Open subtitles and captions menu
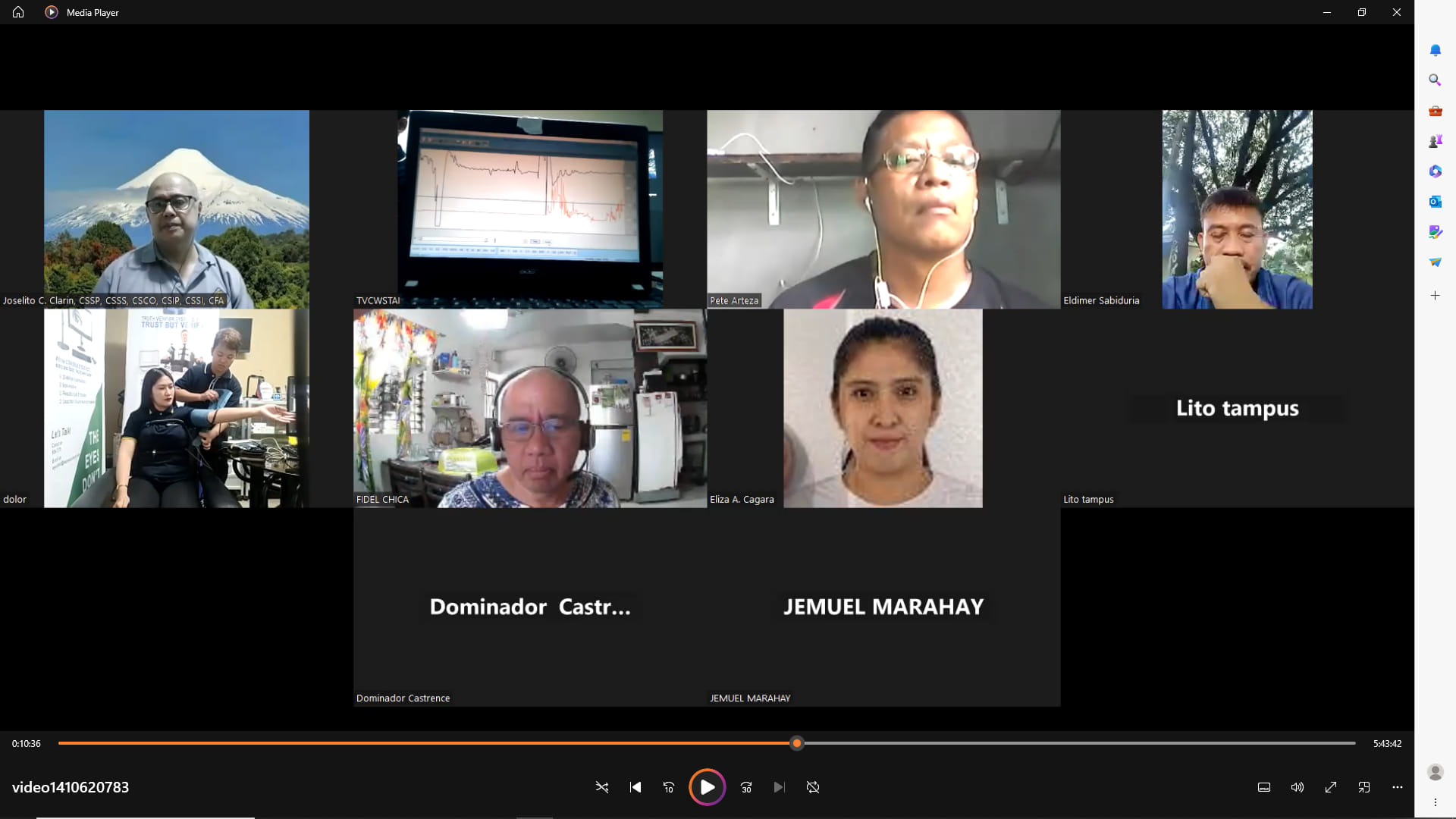Viewport: 1456px width, 819px height. (x=1264, y=787)
